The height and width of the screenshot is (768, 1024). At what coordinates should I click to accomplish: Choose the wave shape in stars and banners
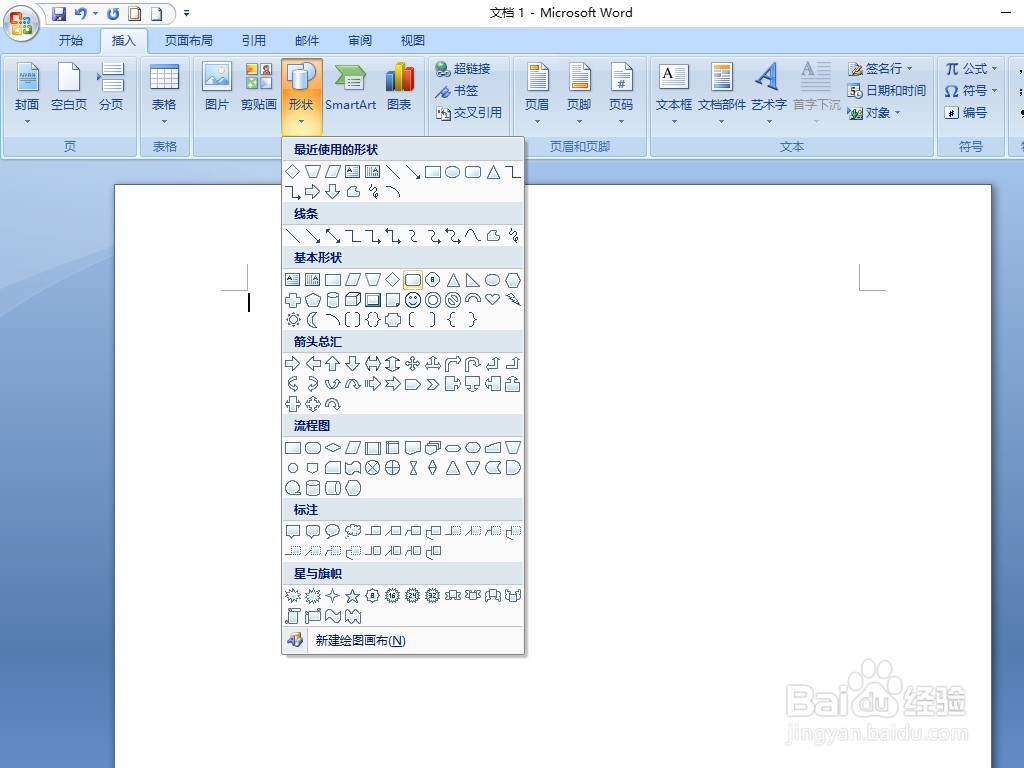[333, 615]
